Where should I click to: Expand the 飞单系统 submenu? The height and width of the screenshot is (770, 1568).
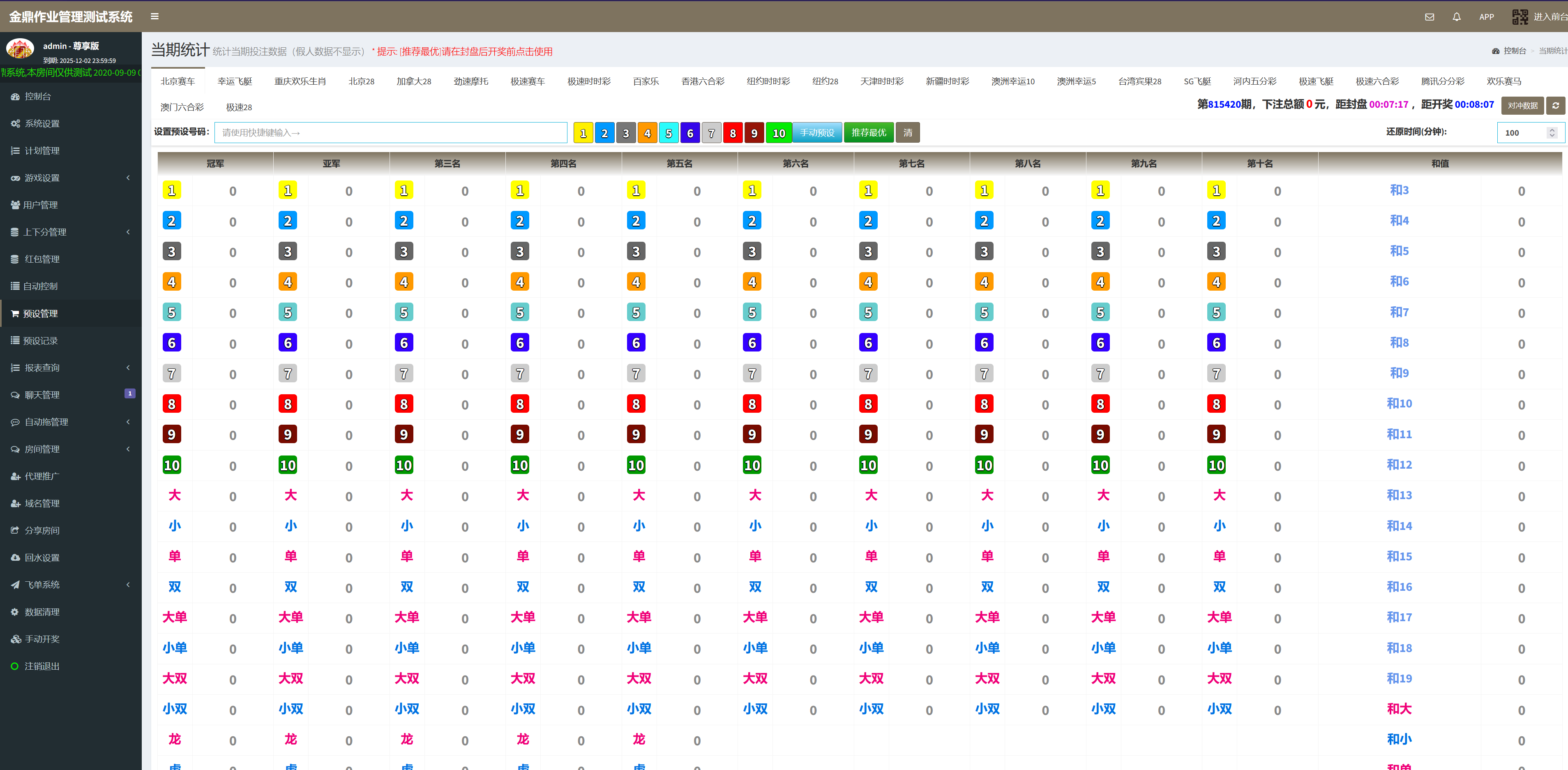[x=71, y=585]
